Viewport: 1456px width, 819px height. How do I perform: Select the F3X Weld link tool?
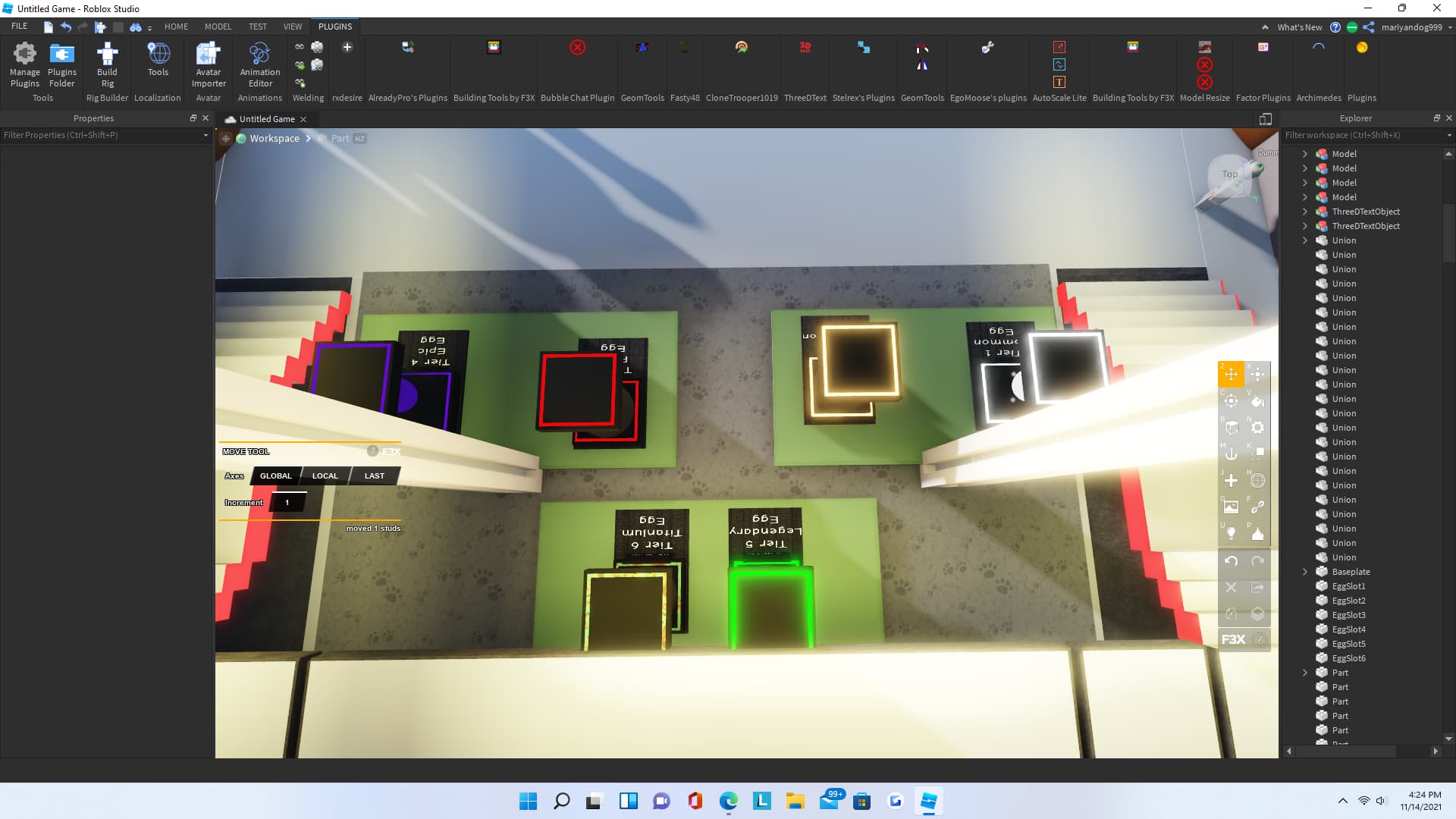[1257, 507]
